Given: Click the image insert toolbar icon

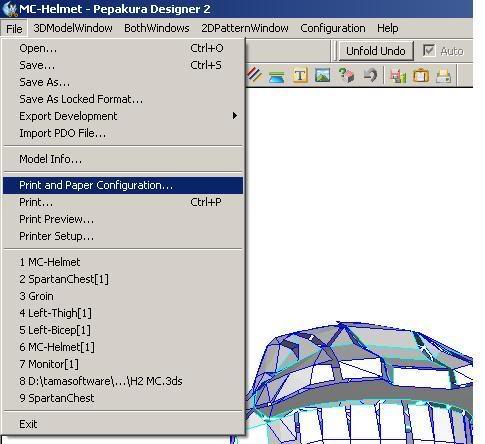Looking at the screenshot, I should tap(322, 75).
